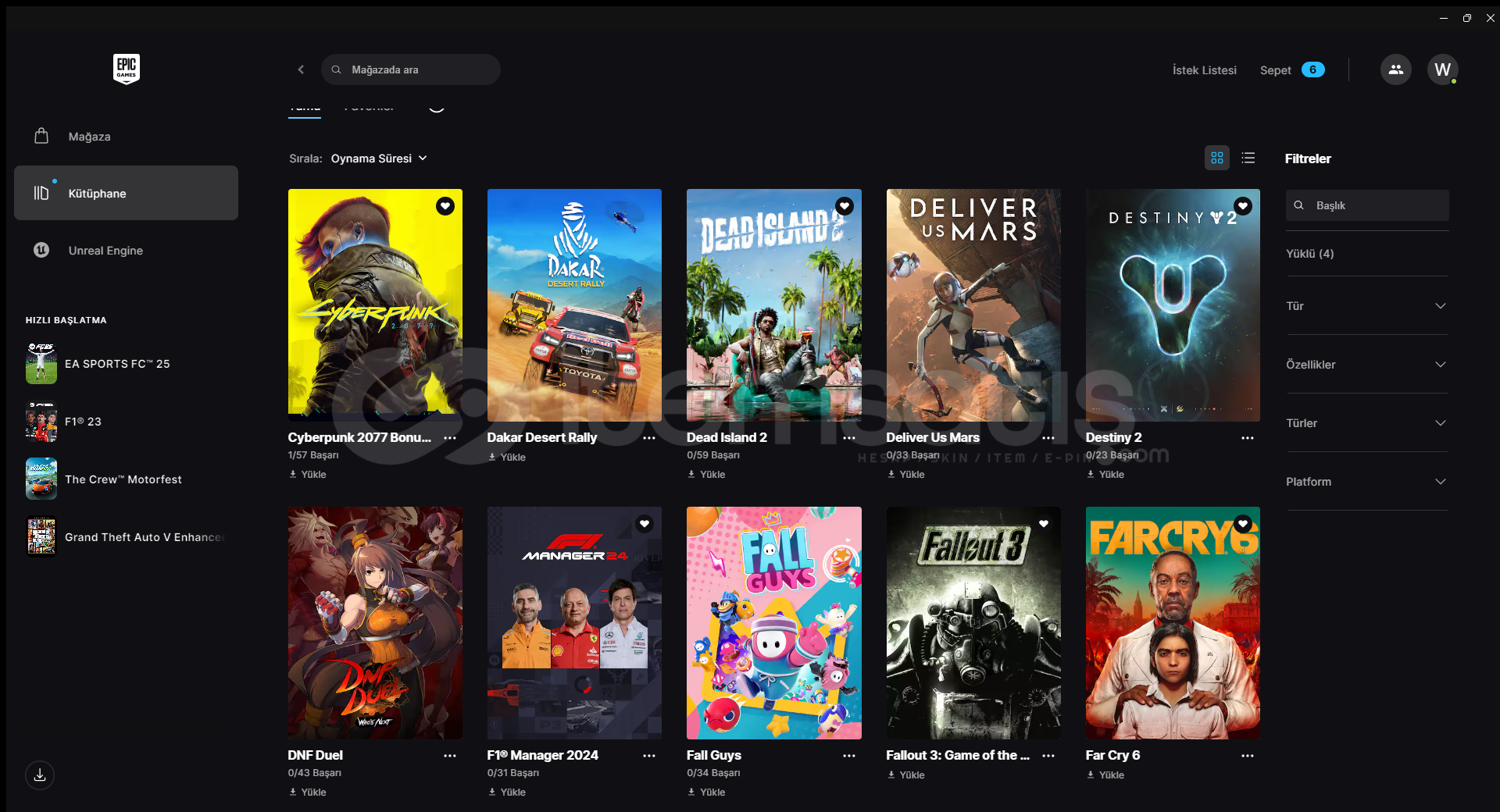The width and height of the screenshot is (1500, 812).
Task: Toggle favorite heart on F1 Manager 2024
Action: (x=645, y=524)
